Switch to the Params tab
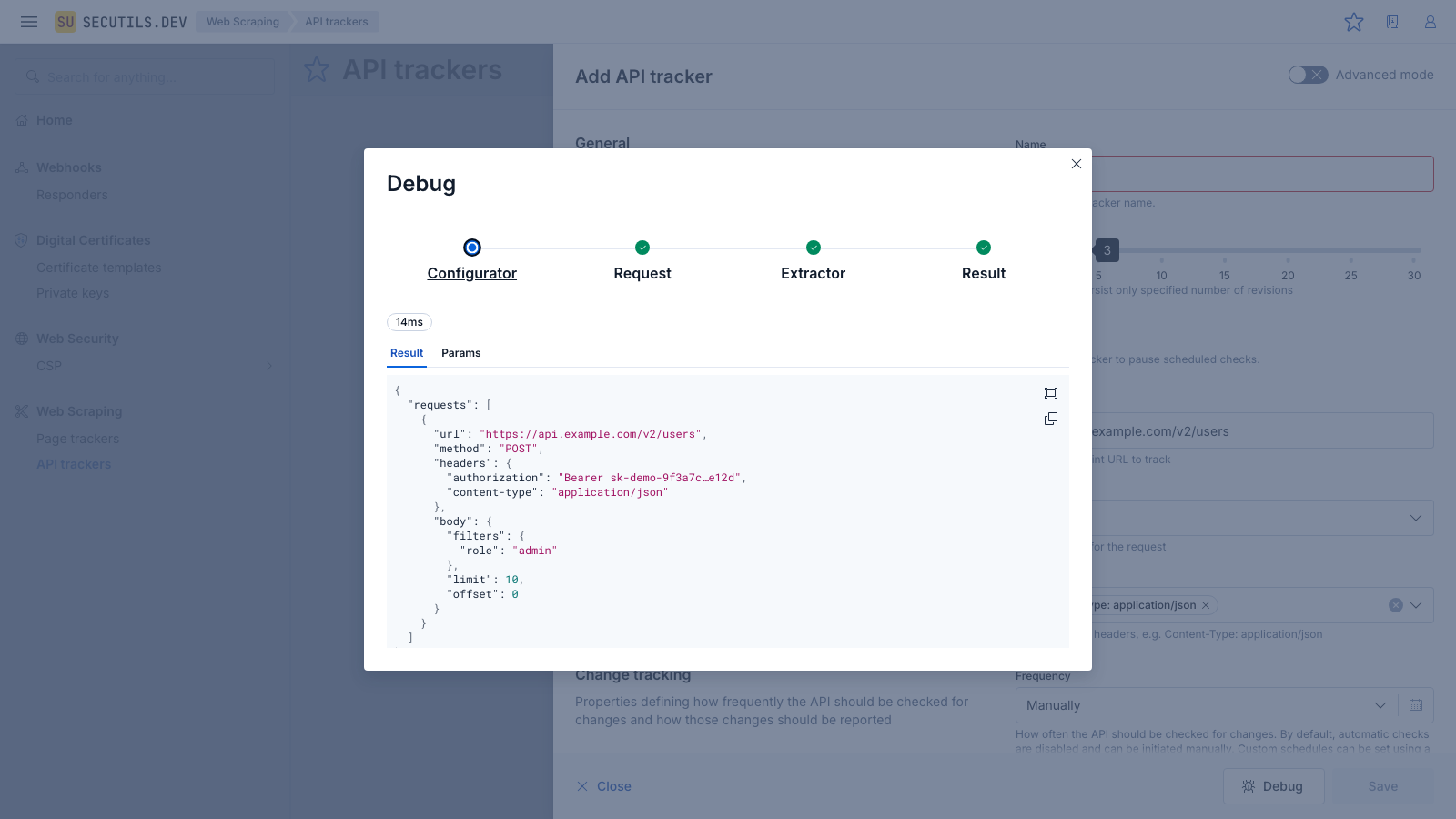1456x819 pixels. point(460,353)
